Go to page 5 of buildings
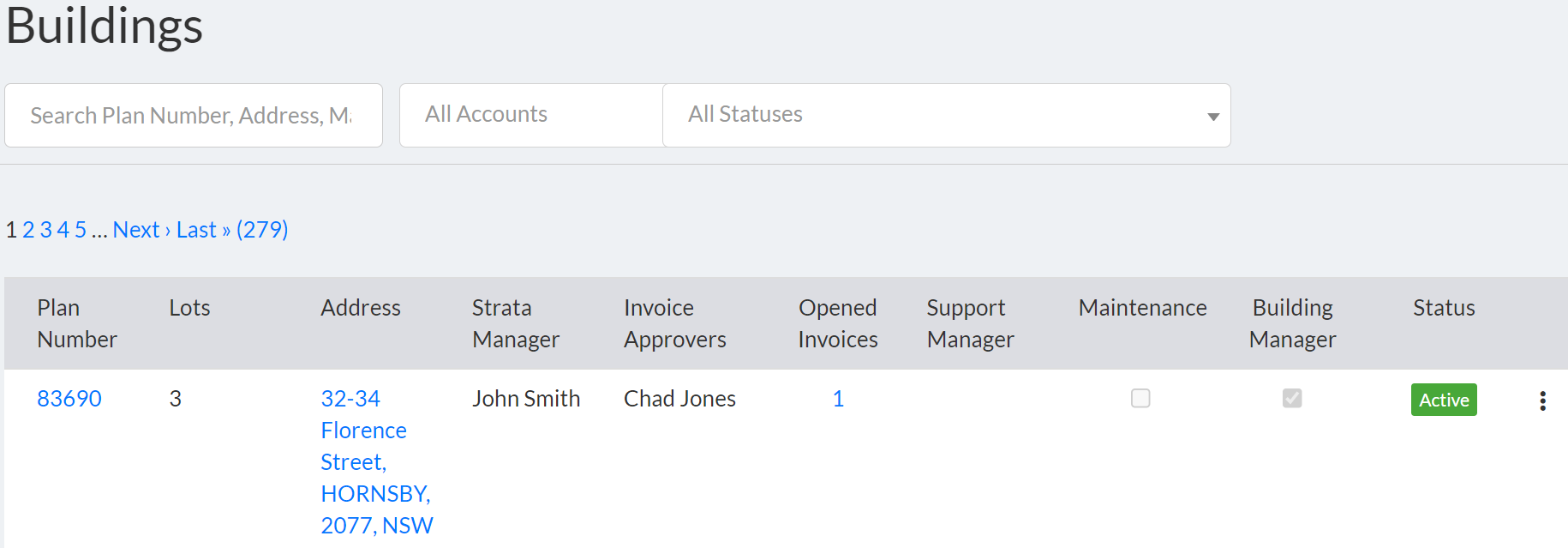 pos(81,230)
